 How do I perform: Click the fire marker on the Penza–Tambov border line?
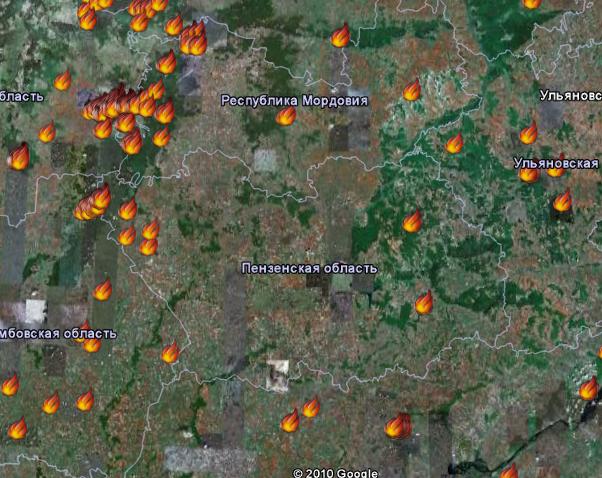pos(170,353)
